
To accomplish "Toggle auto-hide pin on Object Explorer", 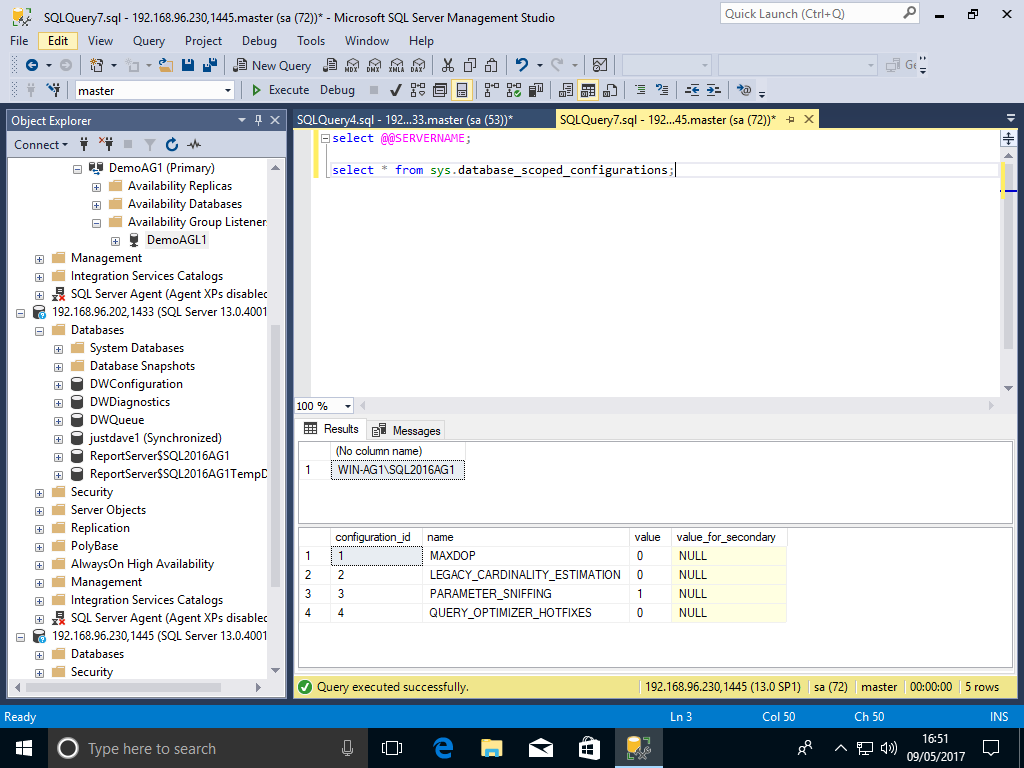I will 259,120.
